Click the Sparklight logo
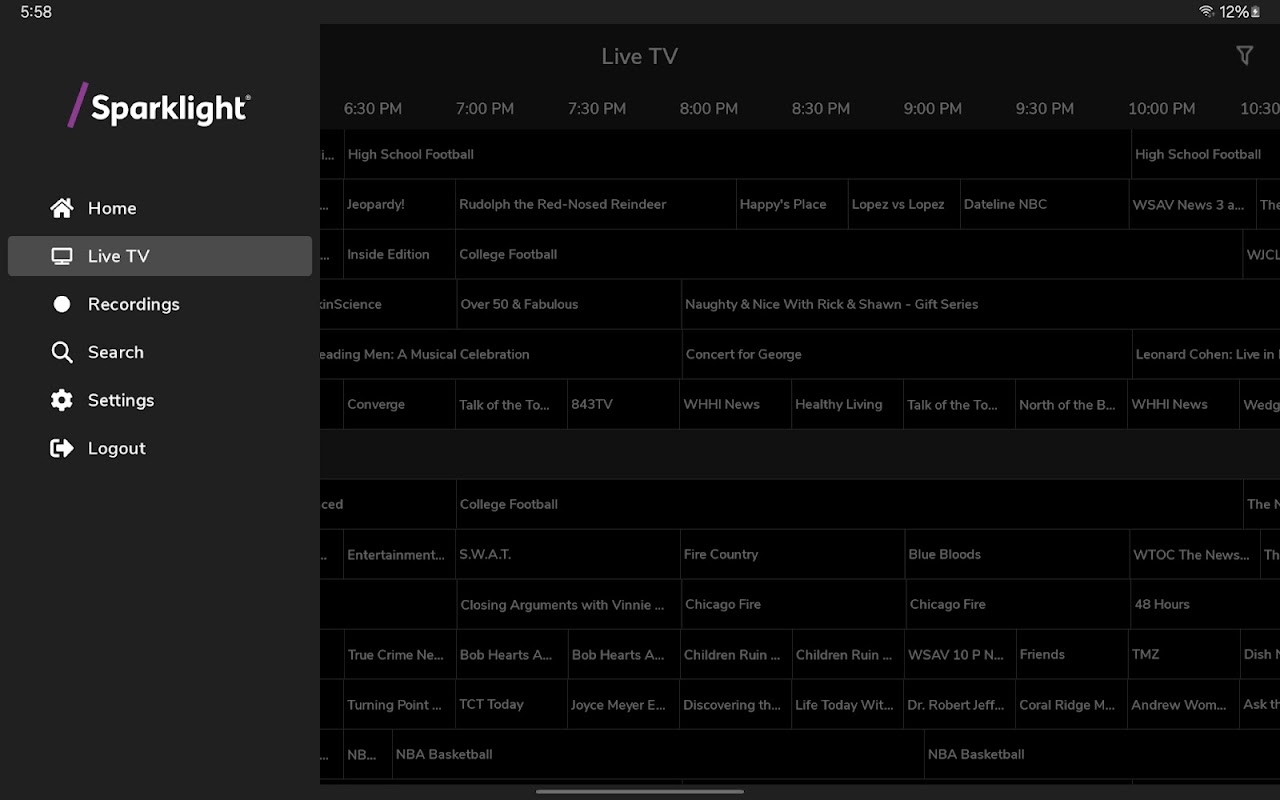 (x=160, y=105)
